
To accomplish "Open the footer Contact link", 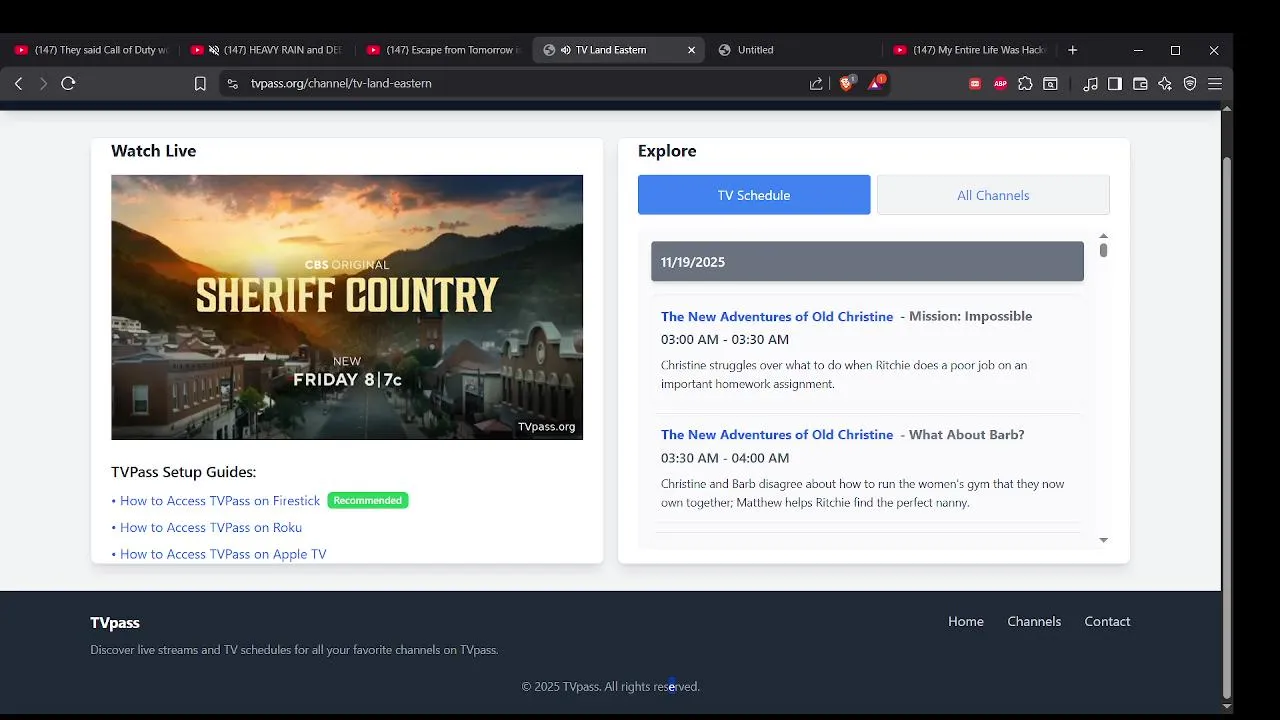I will (1107, 622).
